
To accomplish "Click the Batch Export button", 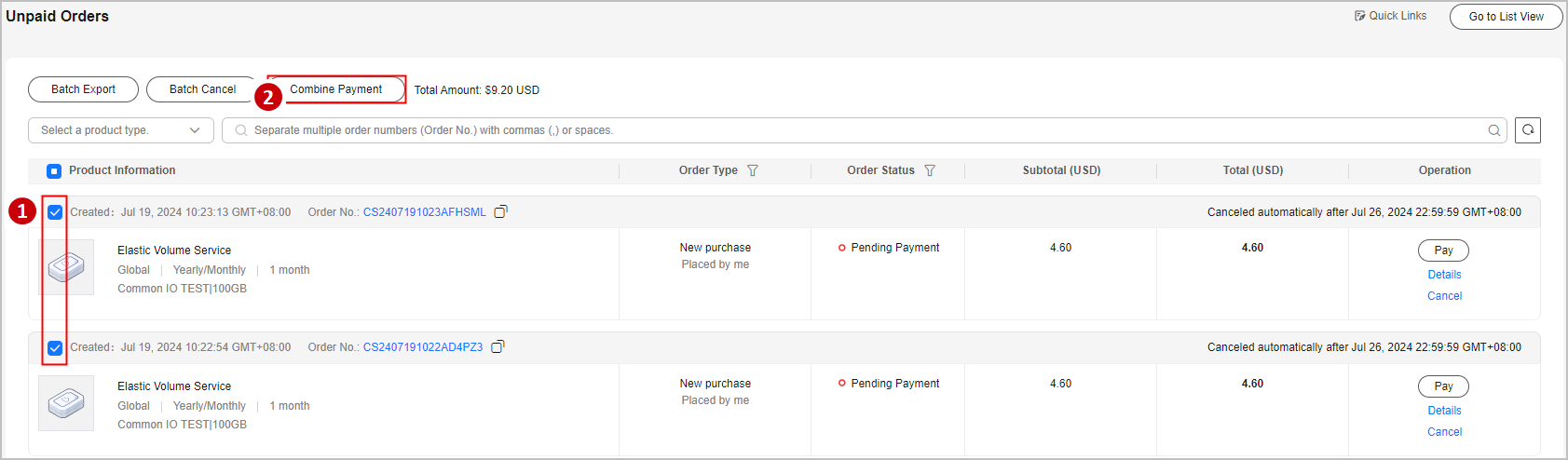I will [x=83, y=89].
